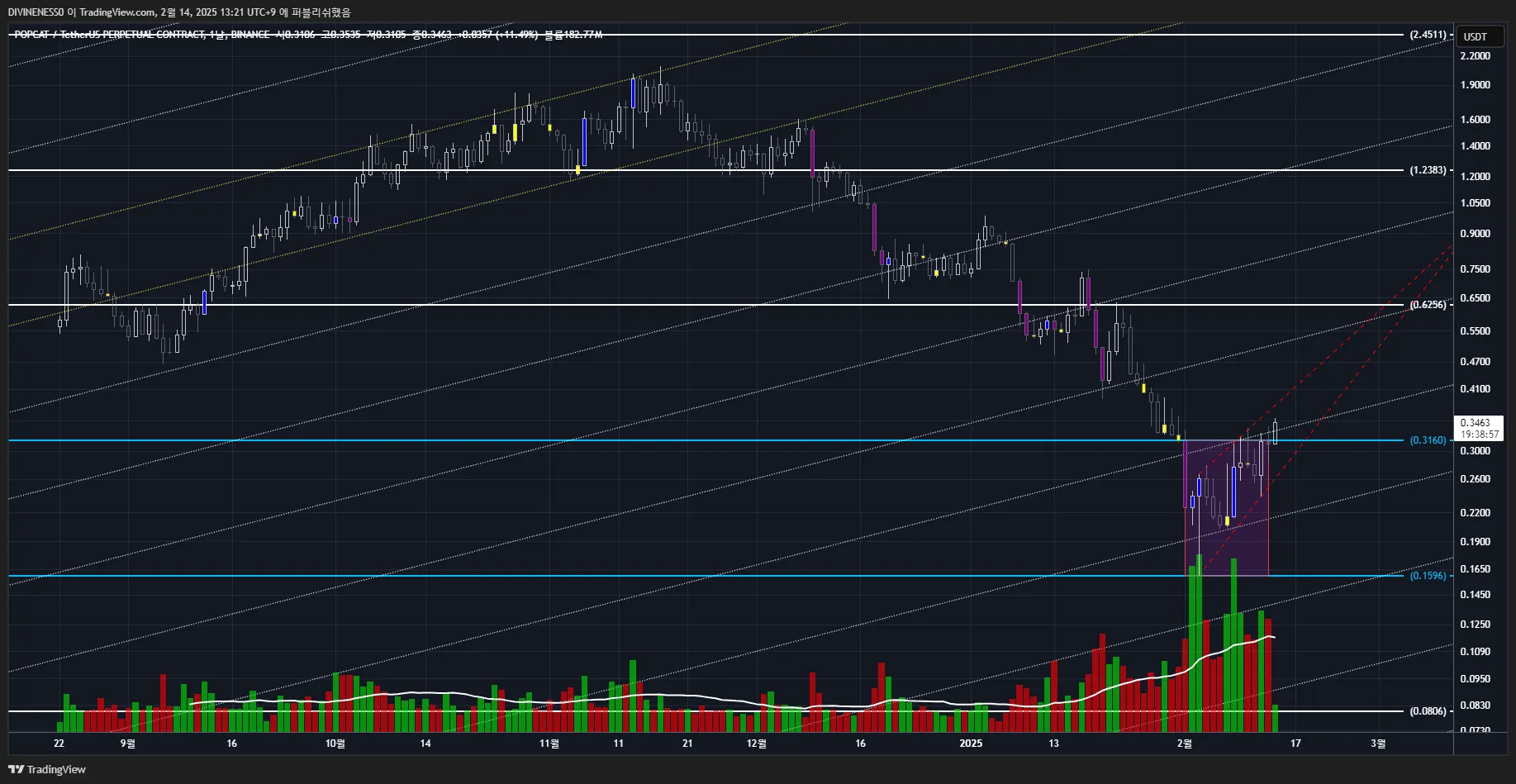This screenshot has height=784, width=1516.
Task: Click the 0.9000 price axis label
Action: tap(1476, 234)
